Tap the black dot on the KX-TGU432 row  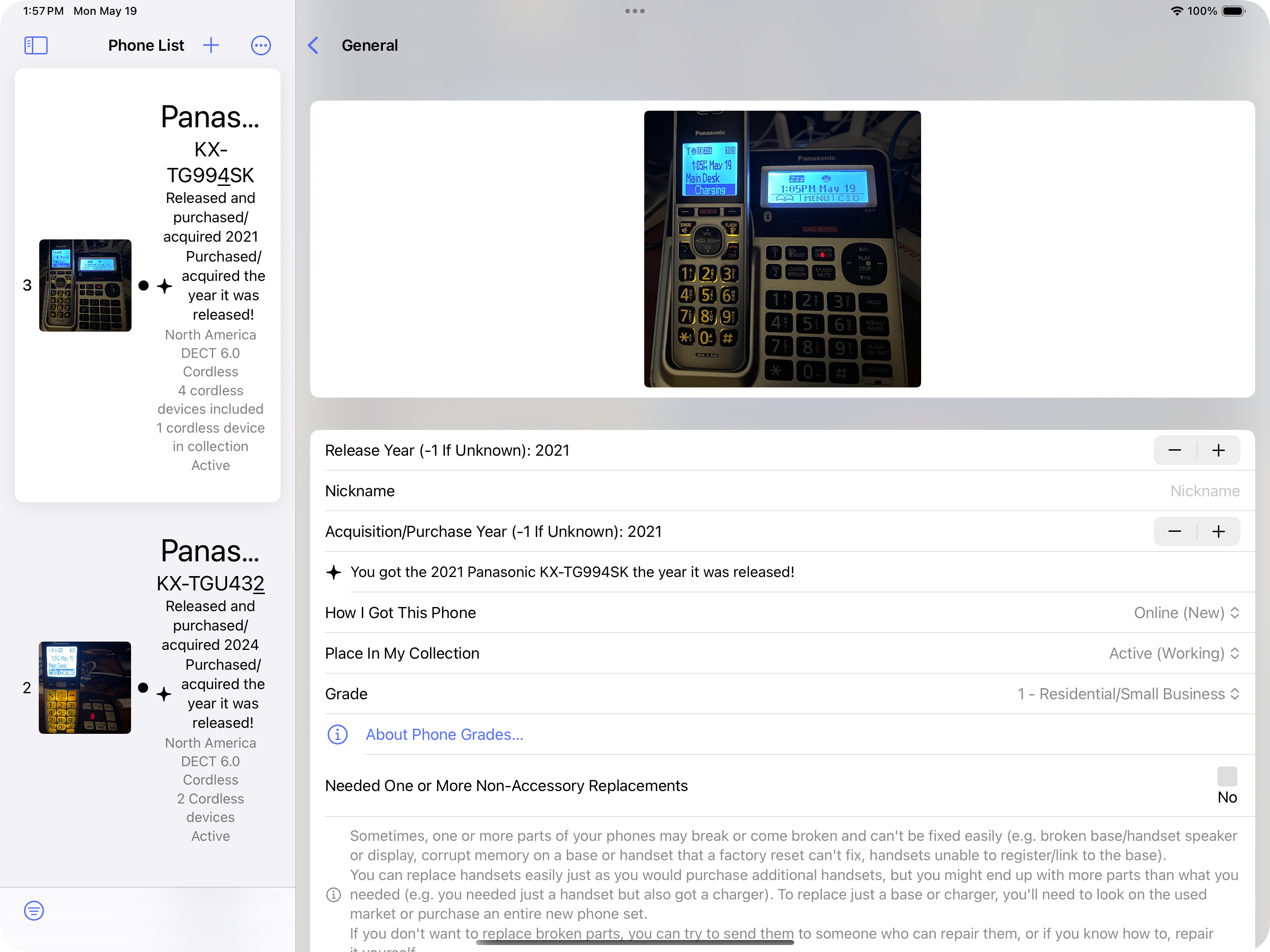pos(143,687)
